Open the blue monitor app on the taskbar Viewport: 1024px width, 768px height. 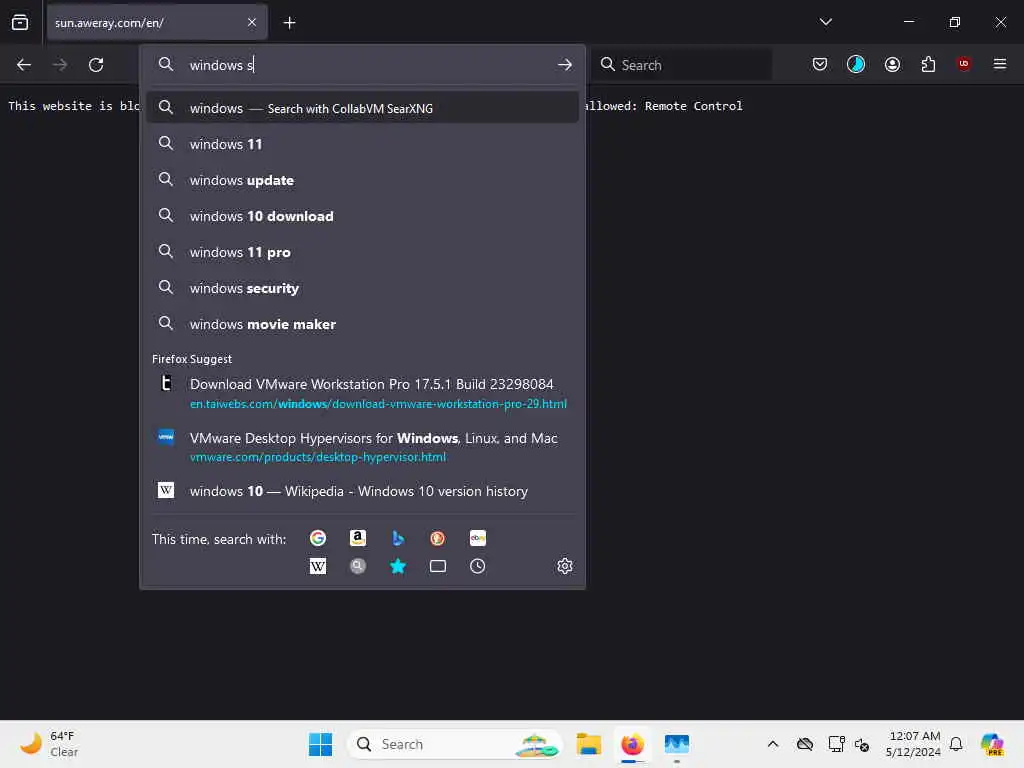click(677, 744)
